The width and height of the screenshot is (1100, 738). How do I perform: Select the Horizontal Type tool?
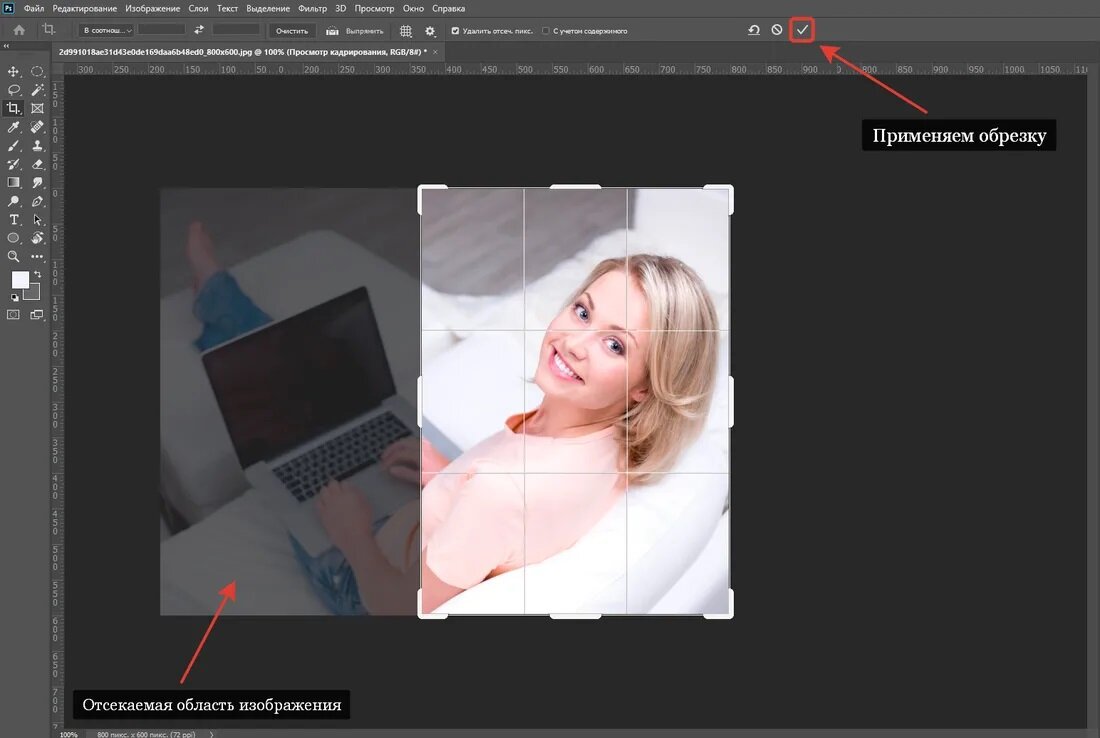point(13,220)
